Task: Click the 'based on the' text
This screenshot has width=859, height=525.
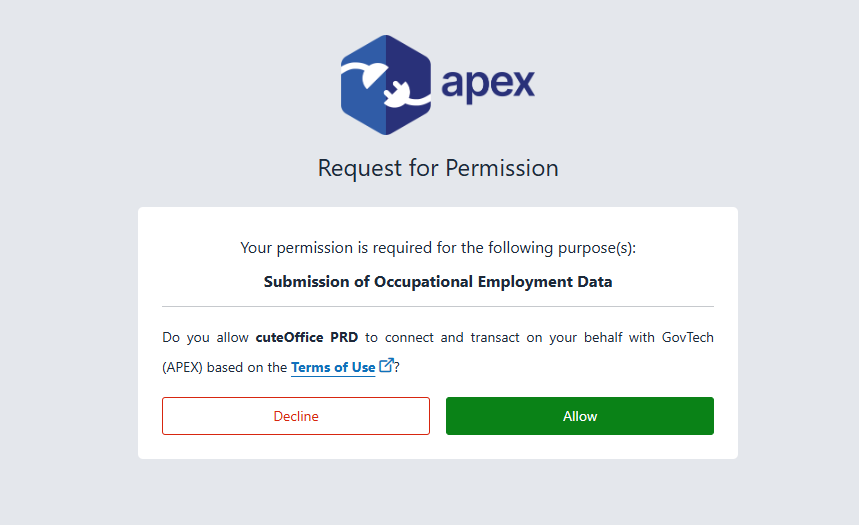Action: tap(249, 367)
